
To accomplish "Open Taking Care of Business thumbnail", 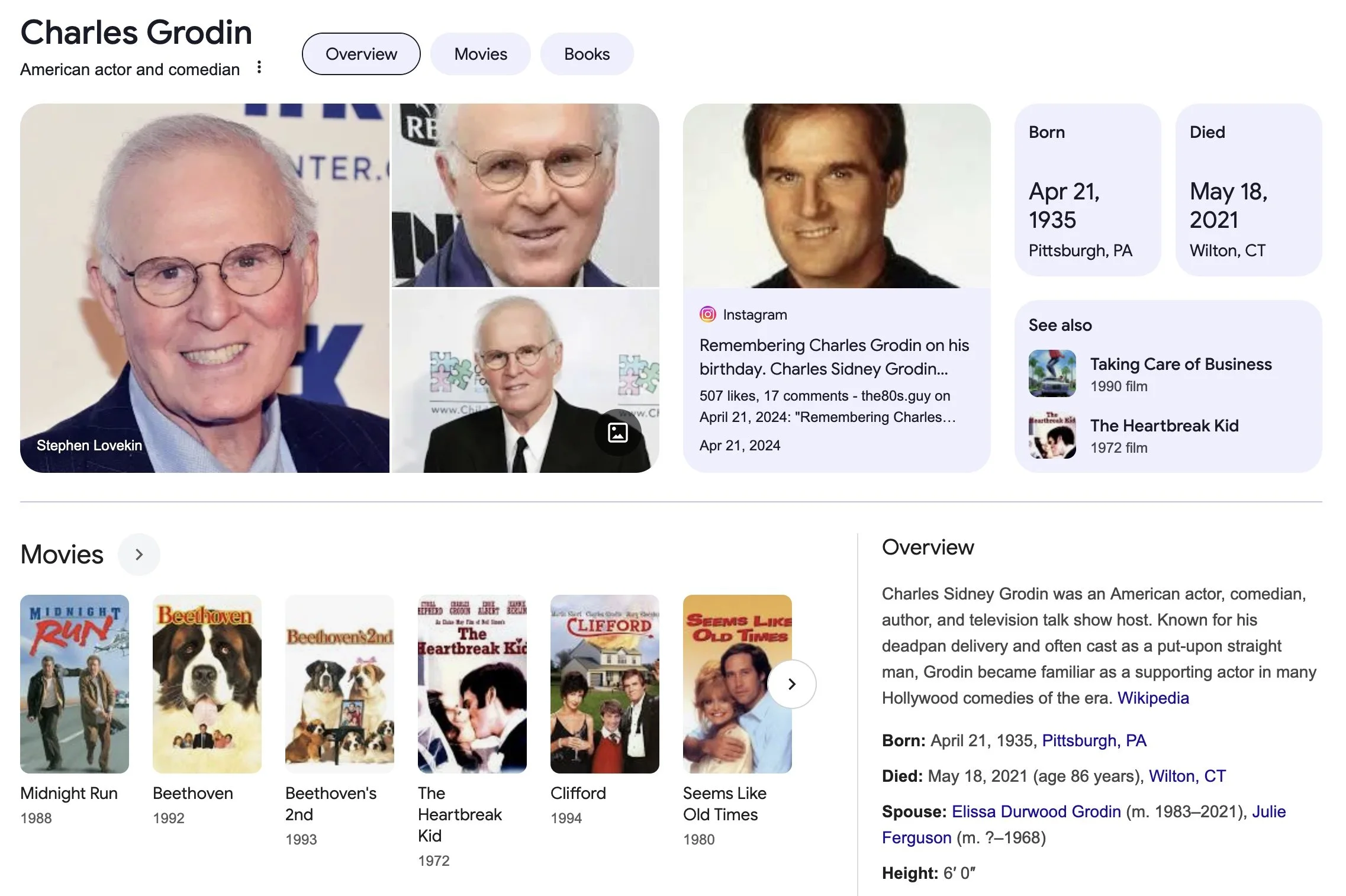I will [x=1052, y=373].
